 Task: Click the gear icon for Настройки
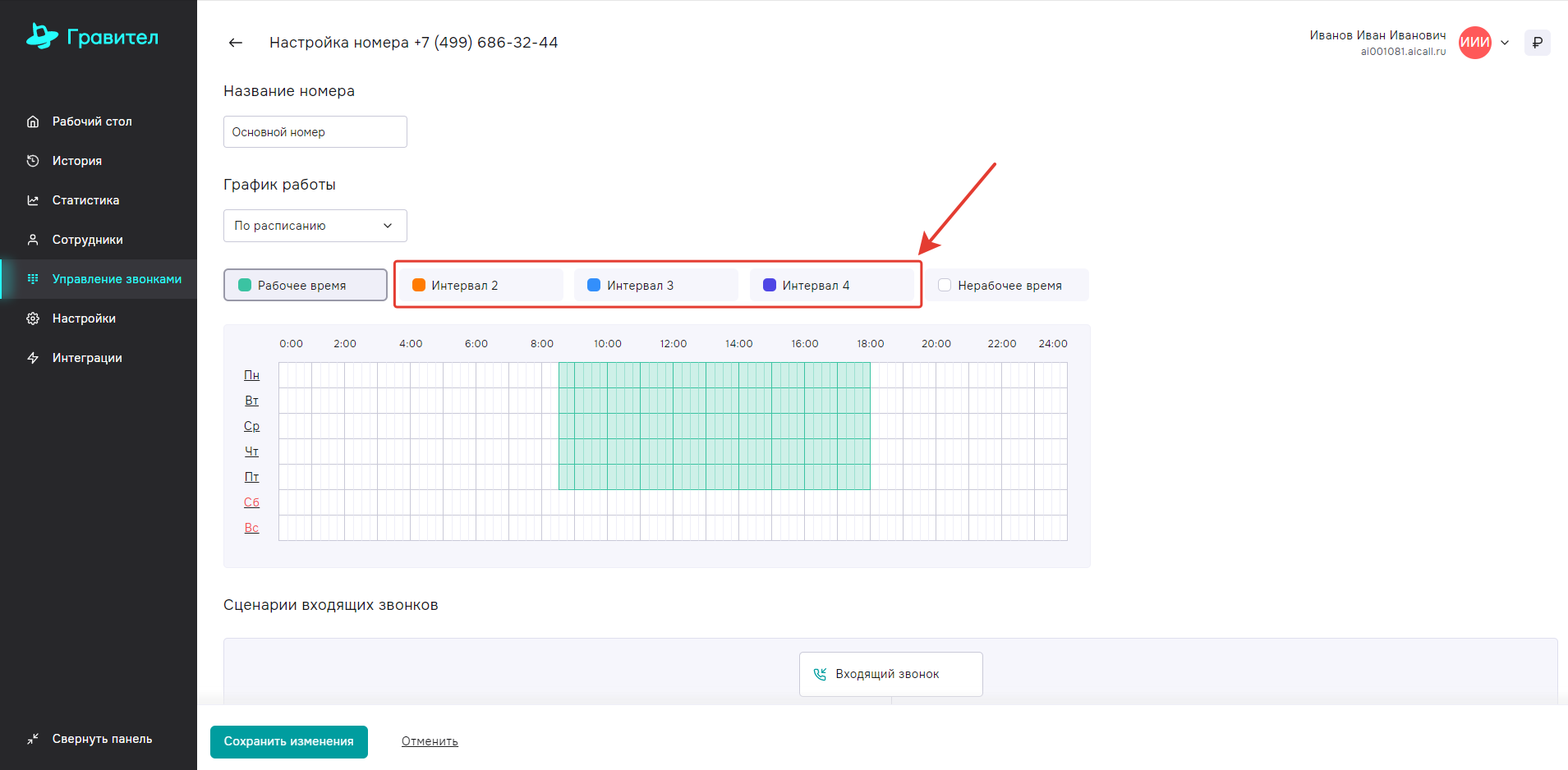pyautogui.click(x=33, y=319)
